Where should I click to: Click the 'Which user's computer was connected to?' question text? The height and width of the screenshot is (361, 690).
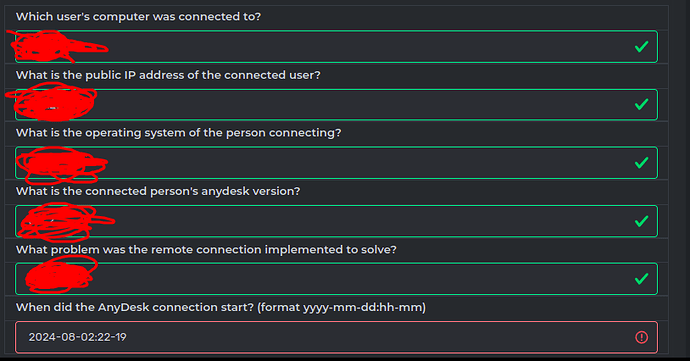138,17
